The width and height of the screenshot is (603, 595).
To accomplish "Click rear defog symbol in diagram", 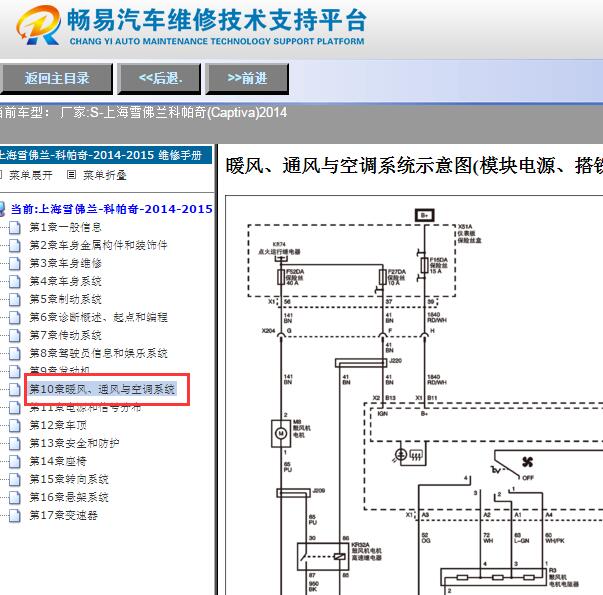I will point(416,456).
